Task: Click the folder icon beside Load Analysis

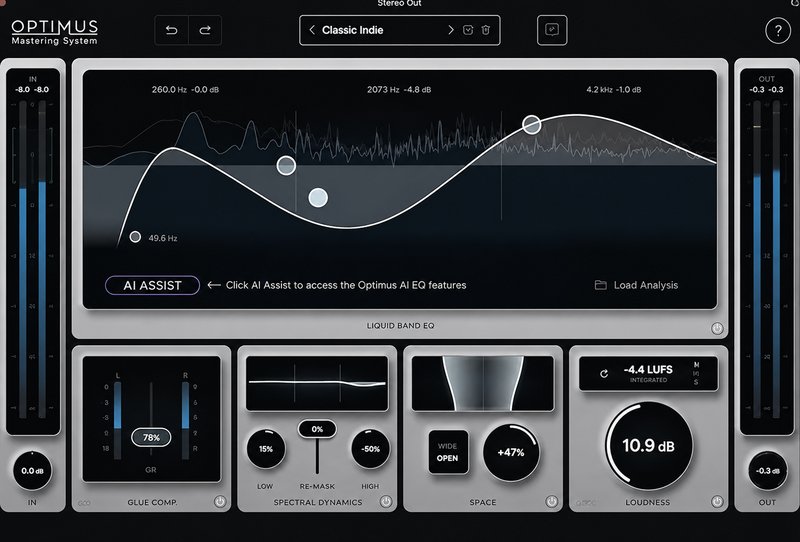Action: click(x=601, y=285)
